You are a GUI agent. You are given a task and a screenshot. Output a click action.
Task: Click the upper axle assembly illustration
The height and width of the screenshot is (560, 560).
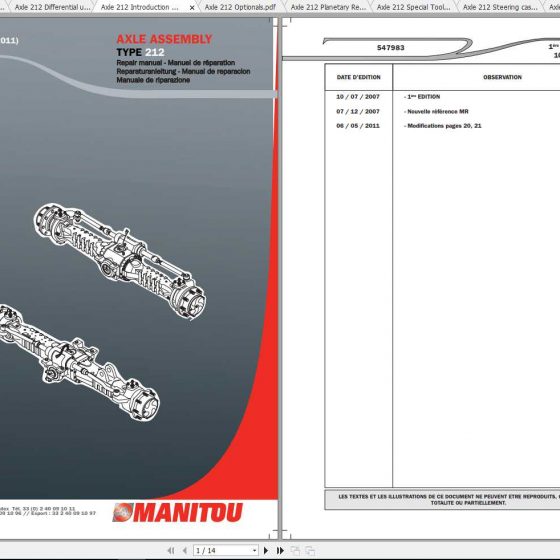(120, 261)
